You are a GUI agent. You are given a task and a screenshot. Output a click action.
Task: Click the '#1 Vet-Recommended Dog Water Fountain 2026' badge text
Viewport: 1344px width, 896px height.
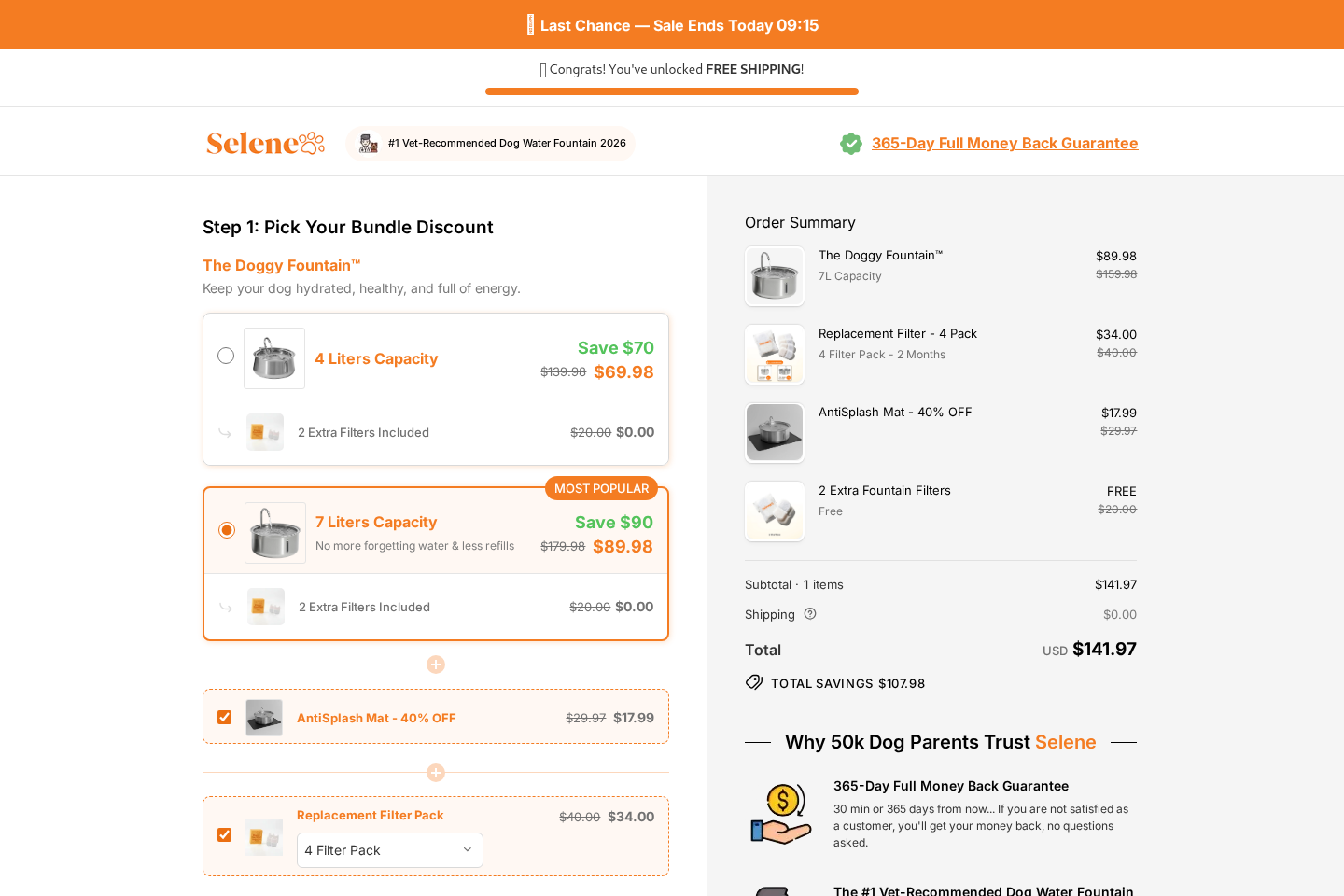pyautogui.click(x=507, y=143)
